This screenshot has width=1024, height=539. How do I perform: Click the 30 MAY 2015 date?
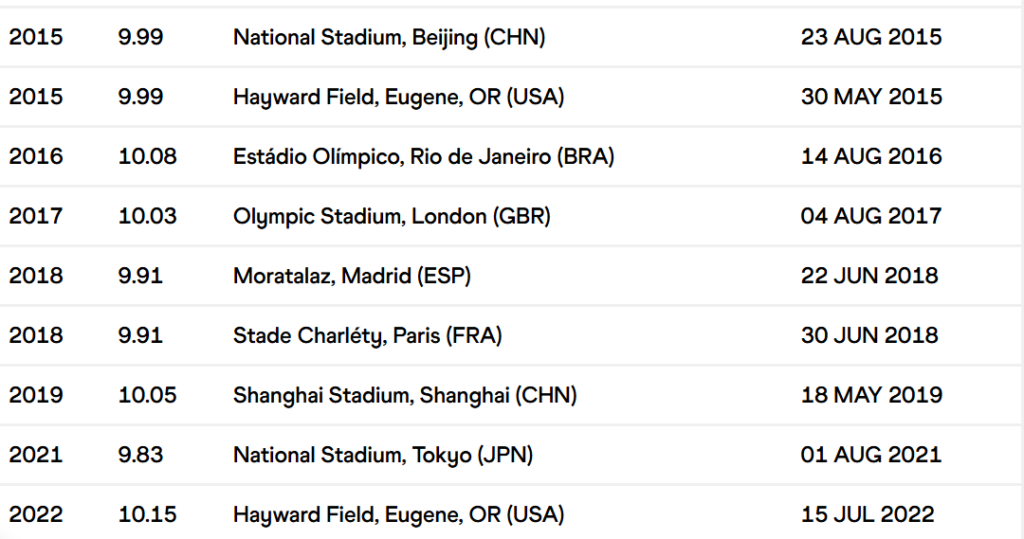[x=871, y=97]
